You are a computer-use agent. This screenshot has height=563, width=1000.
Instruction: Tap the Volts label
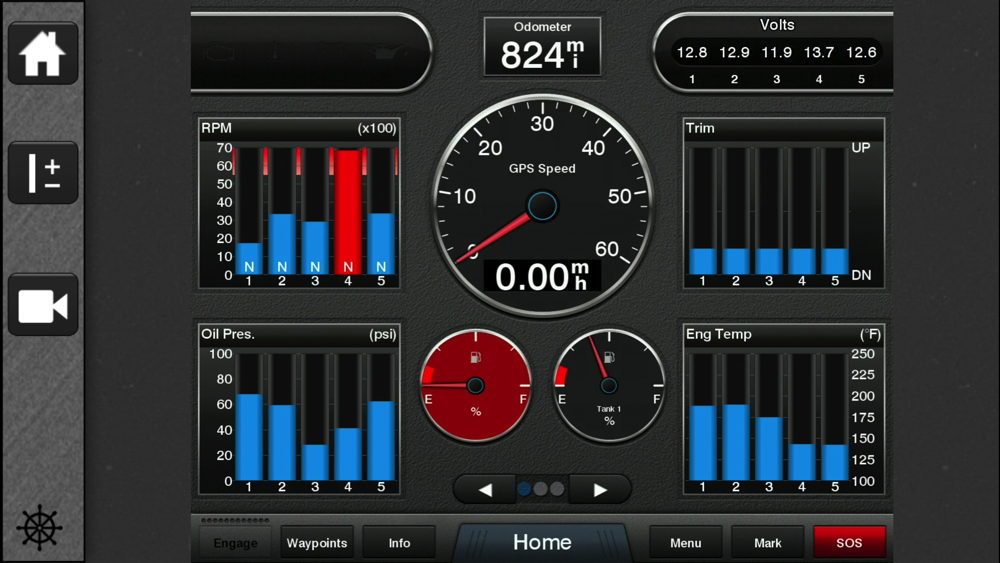(x=777, y=25)
